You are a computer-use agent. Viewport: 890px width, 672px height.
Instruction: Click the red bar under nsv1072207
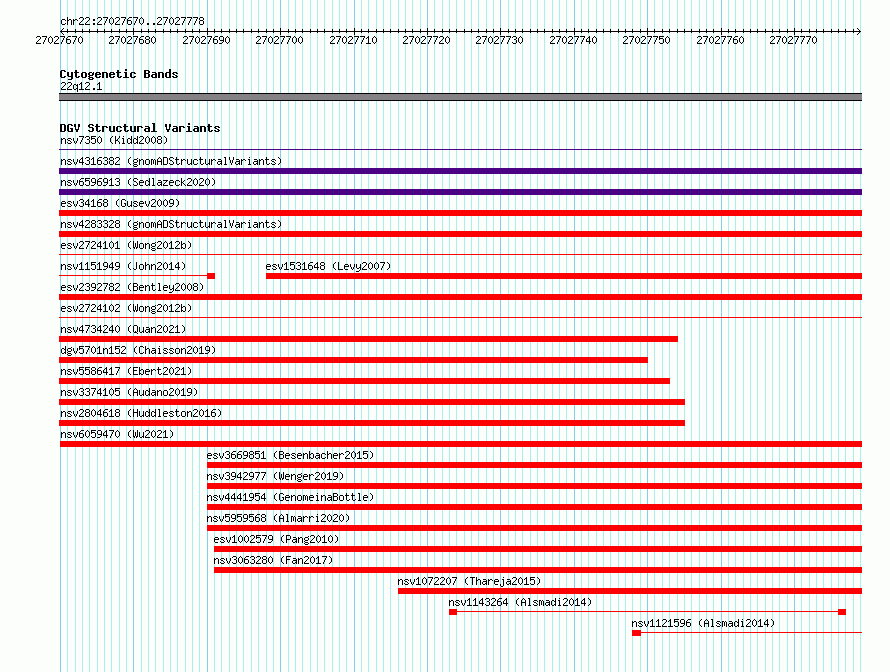(x=630, y=591)
